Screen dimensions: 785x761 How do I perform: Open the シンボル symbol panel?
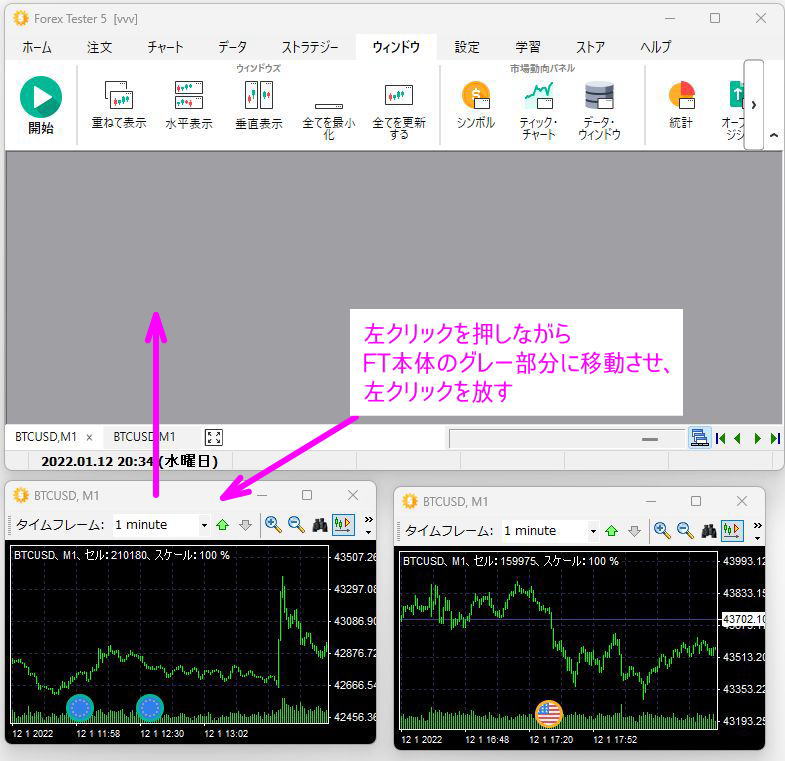click(x=476, y=95)
